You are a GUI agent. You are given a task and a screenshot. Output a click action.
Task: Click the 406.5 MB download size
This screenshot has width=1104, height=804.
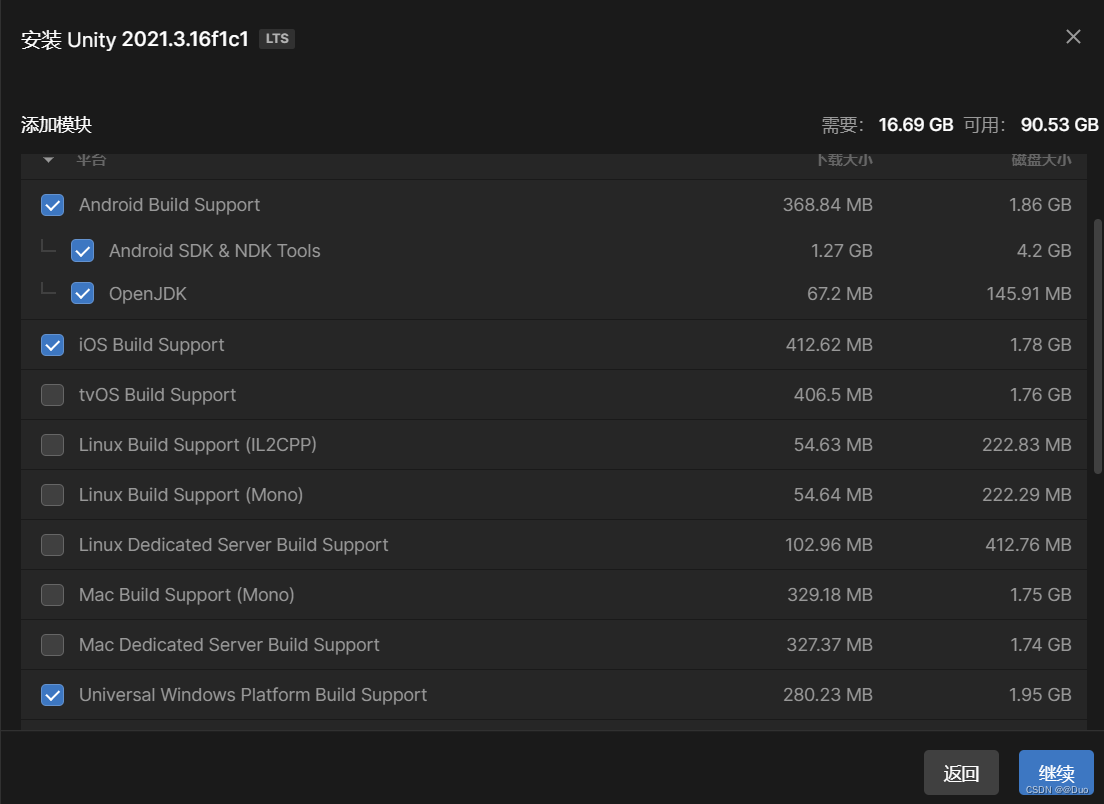pyautogui.click(x=834, y=395)
